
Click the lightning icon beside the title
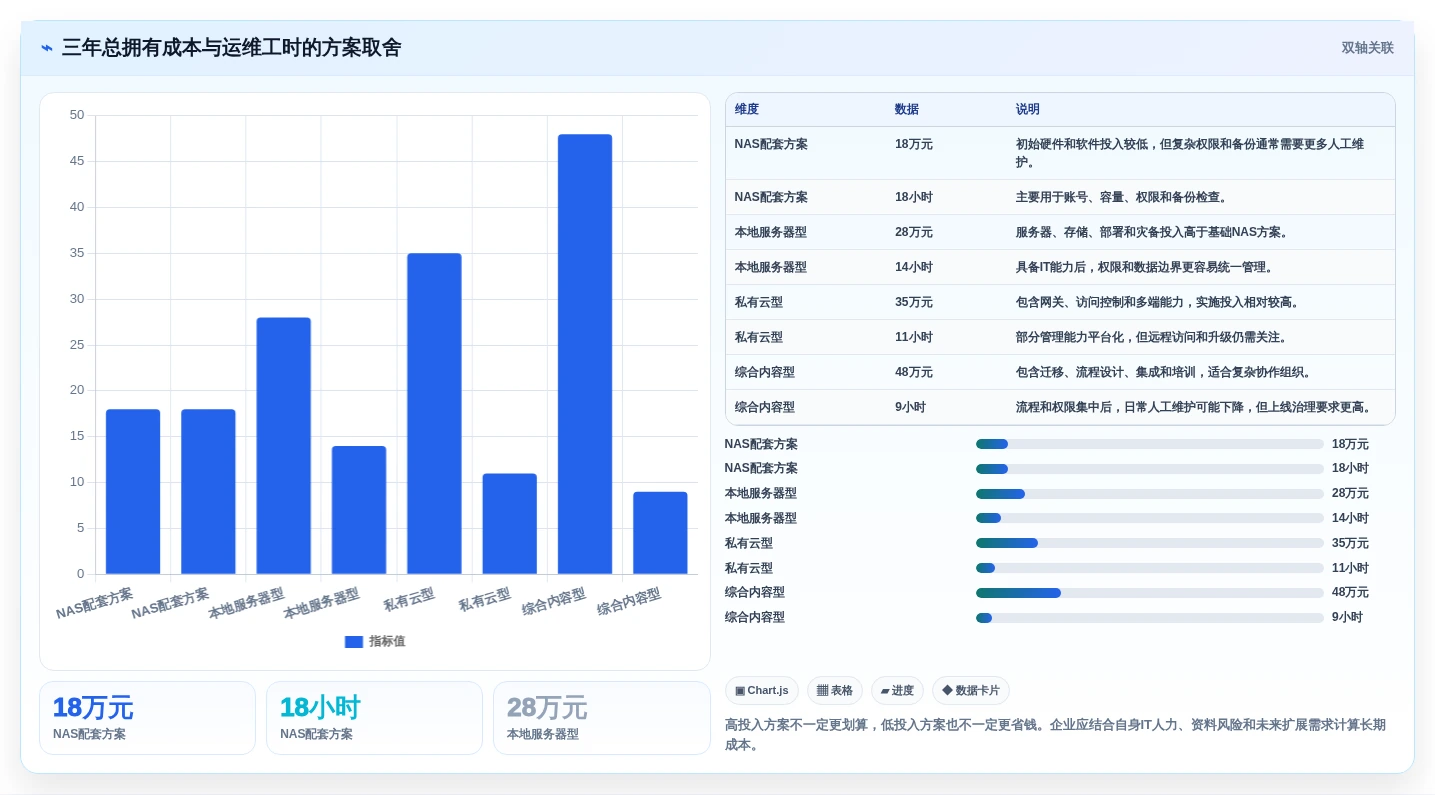click(x=47, y=48)
